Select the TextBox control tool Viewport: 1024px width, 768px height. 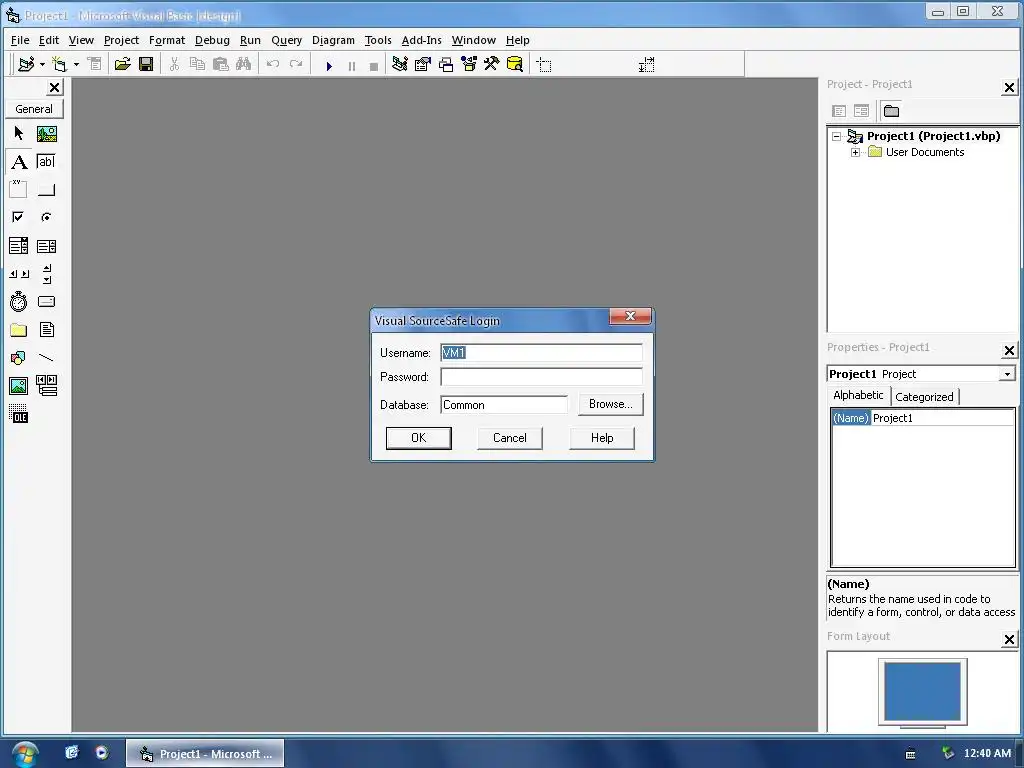coord(46,162)
